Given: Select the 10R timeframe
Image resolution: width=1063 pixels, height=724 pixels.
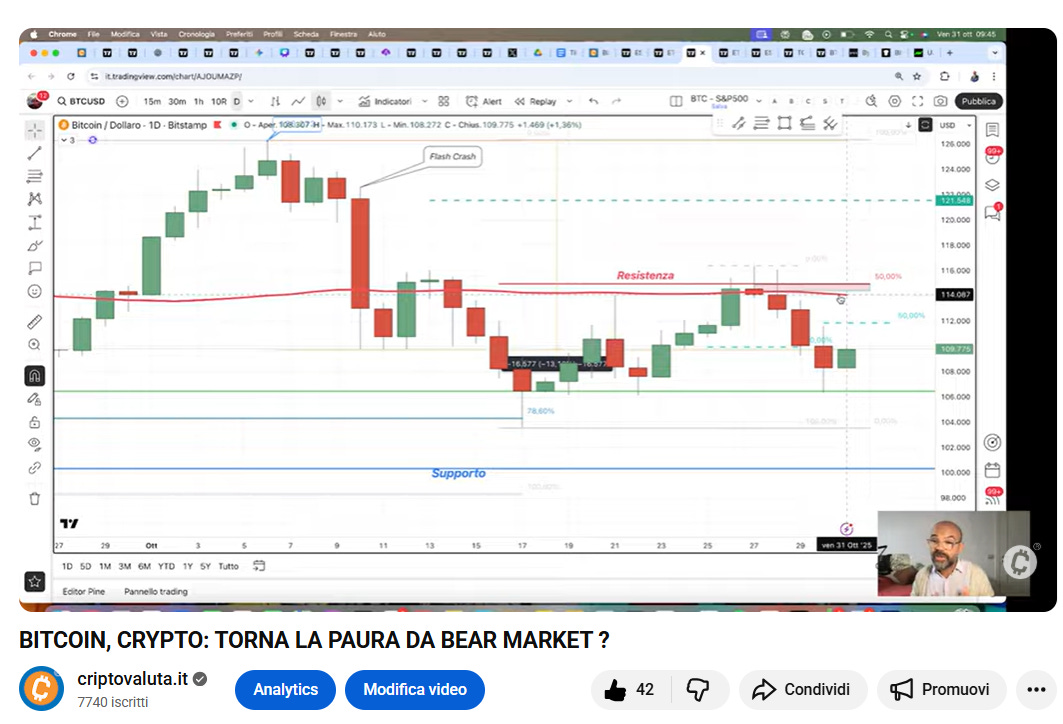Looking at the screenshot, I should (219, 101).
